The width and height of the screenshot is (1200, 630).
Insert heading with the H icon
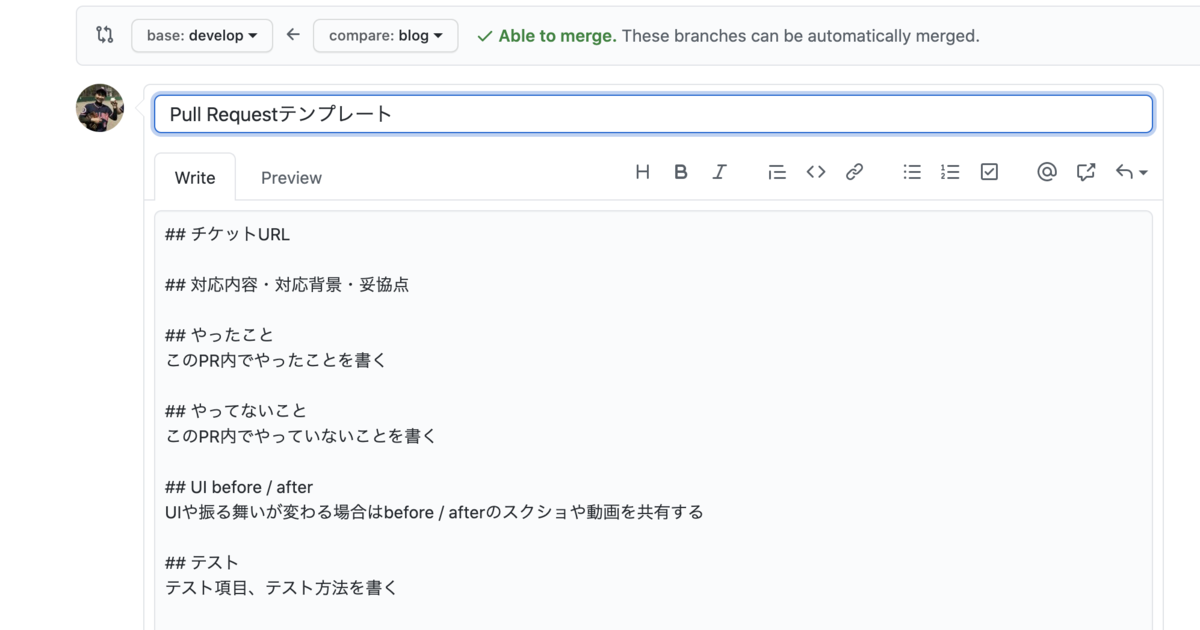click(x=643, y=172)
